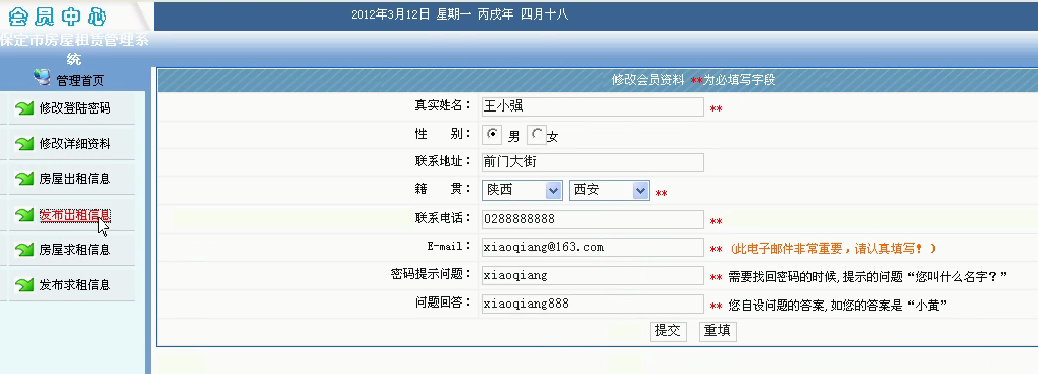Click the E-mail field with xiaoqiang@163.com
The height and width of the screenshot is (374, 1038).
(x=592, y=248)
